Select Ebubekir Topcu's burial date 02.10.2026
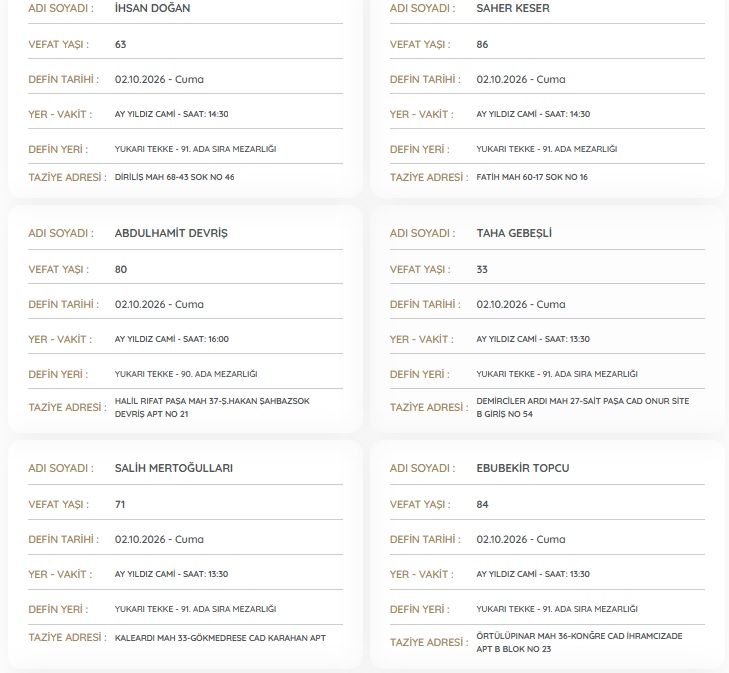Screen dimensions: 729x673 (502, 539)
